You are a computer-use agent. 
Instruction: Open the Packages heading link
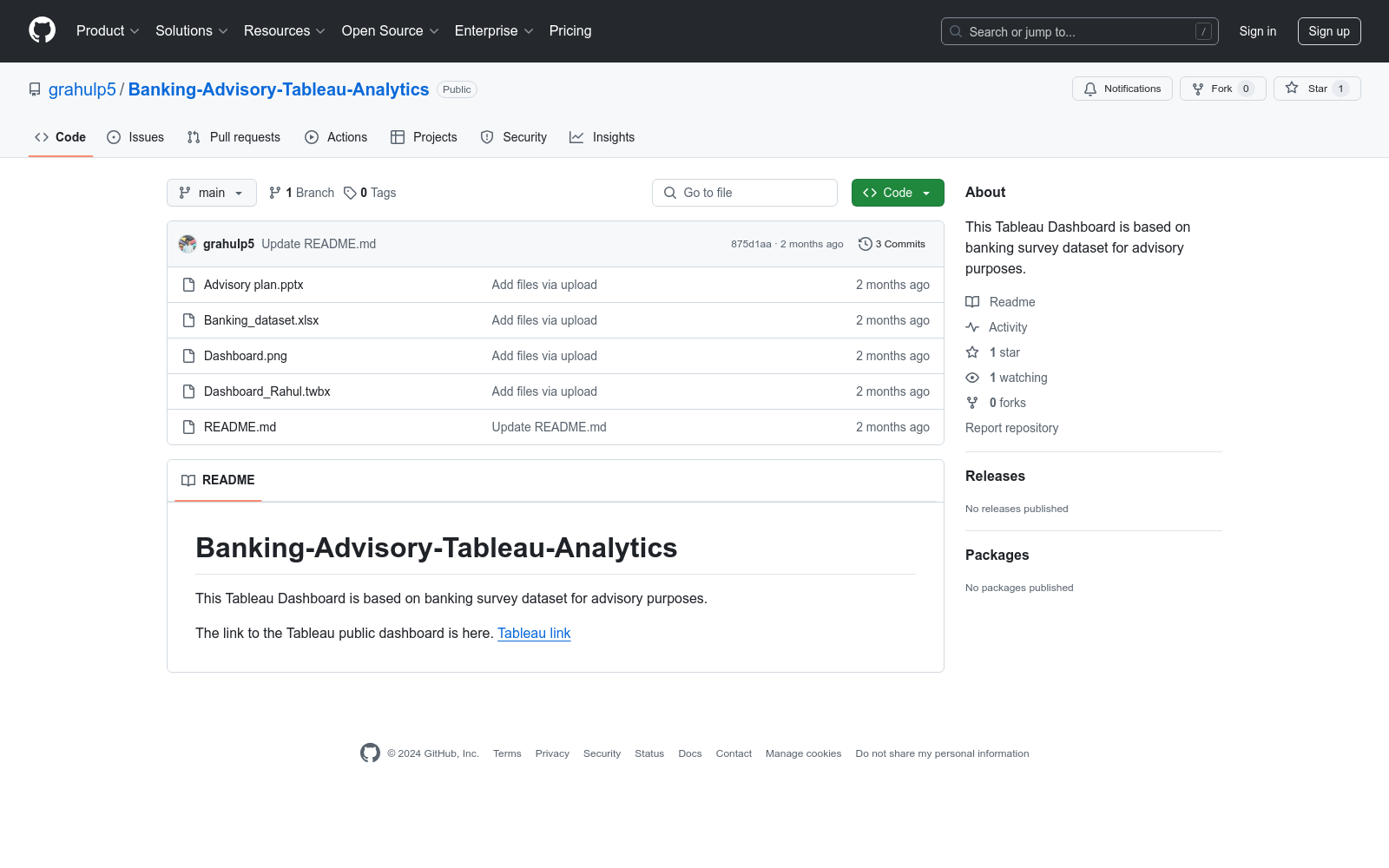coord(997,555)
